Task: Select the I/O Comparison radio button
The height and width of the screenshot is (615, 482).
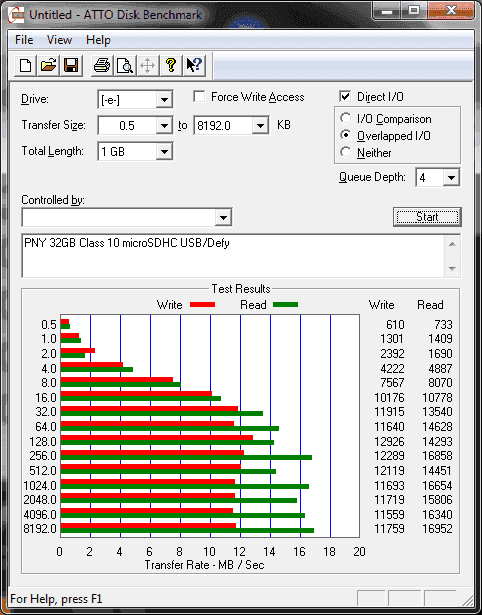Action: pyautogui.click(x=346, y=118)
